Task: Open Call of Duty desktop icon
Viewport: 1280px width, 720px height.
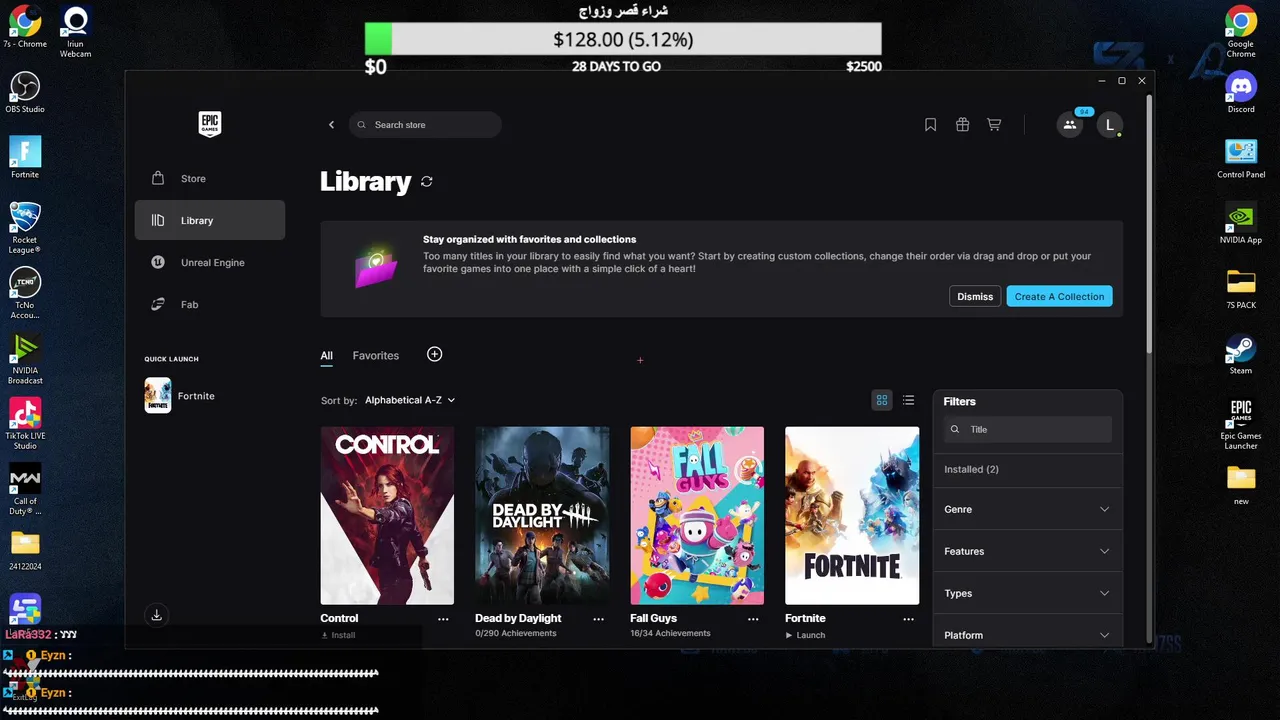Action: [25, 489]
